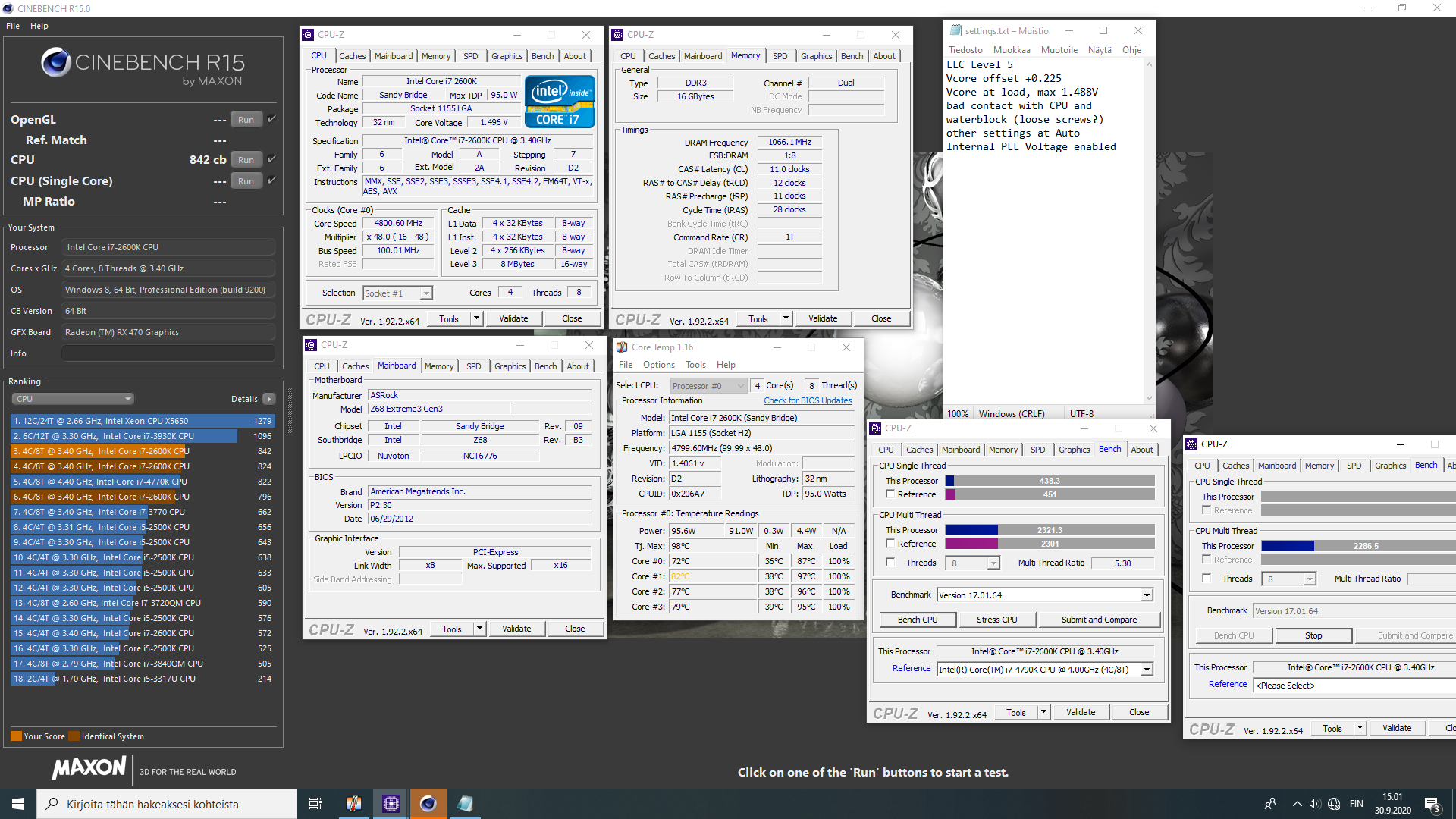The width and height of the screenshot is (1456, 819).
Task: Toggle the CPU Single Core checkmark
Action: pyautogui.click(x=271, y=180)
